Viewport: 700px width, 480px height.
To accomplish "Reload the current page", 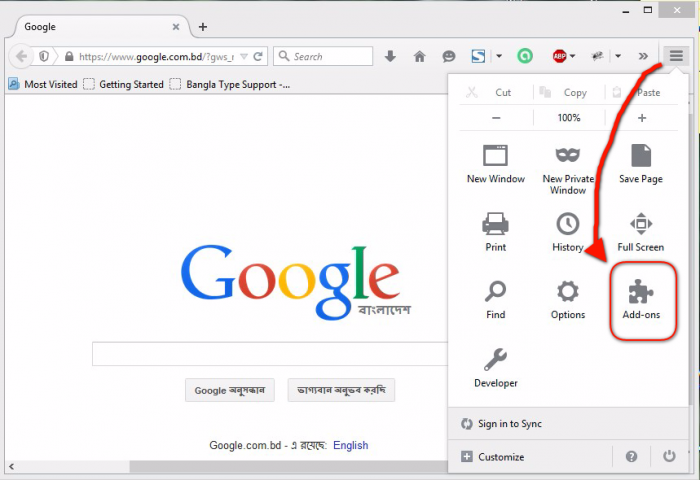I will (x=258, y=57).
